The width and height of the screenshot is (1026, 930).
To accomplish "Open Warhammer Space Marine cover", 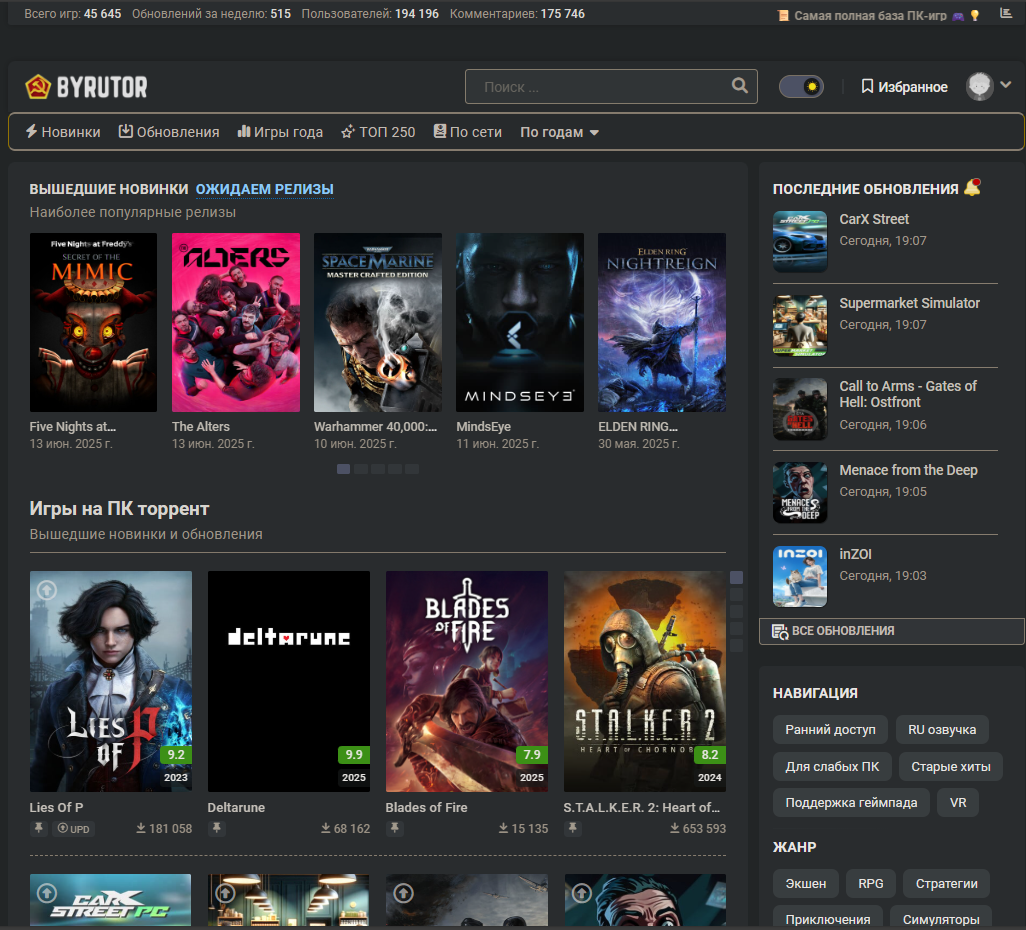I will (378, 322).
